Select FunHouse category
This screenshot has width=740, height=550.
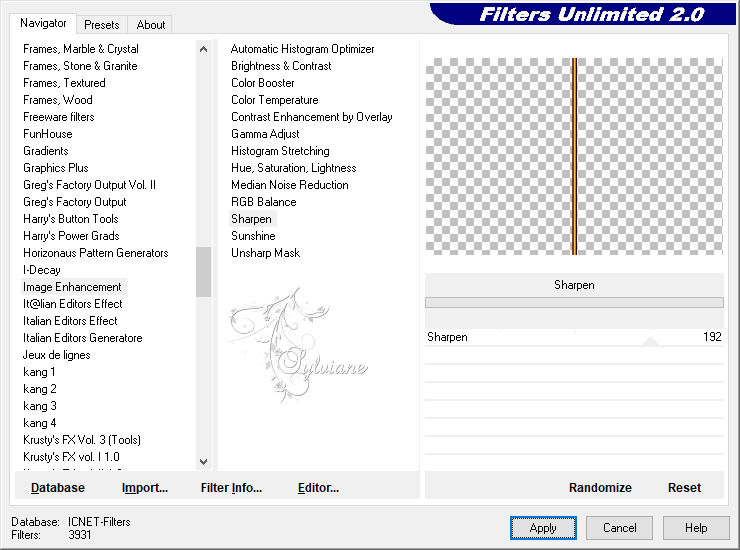(x=48, y=134)
